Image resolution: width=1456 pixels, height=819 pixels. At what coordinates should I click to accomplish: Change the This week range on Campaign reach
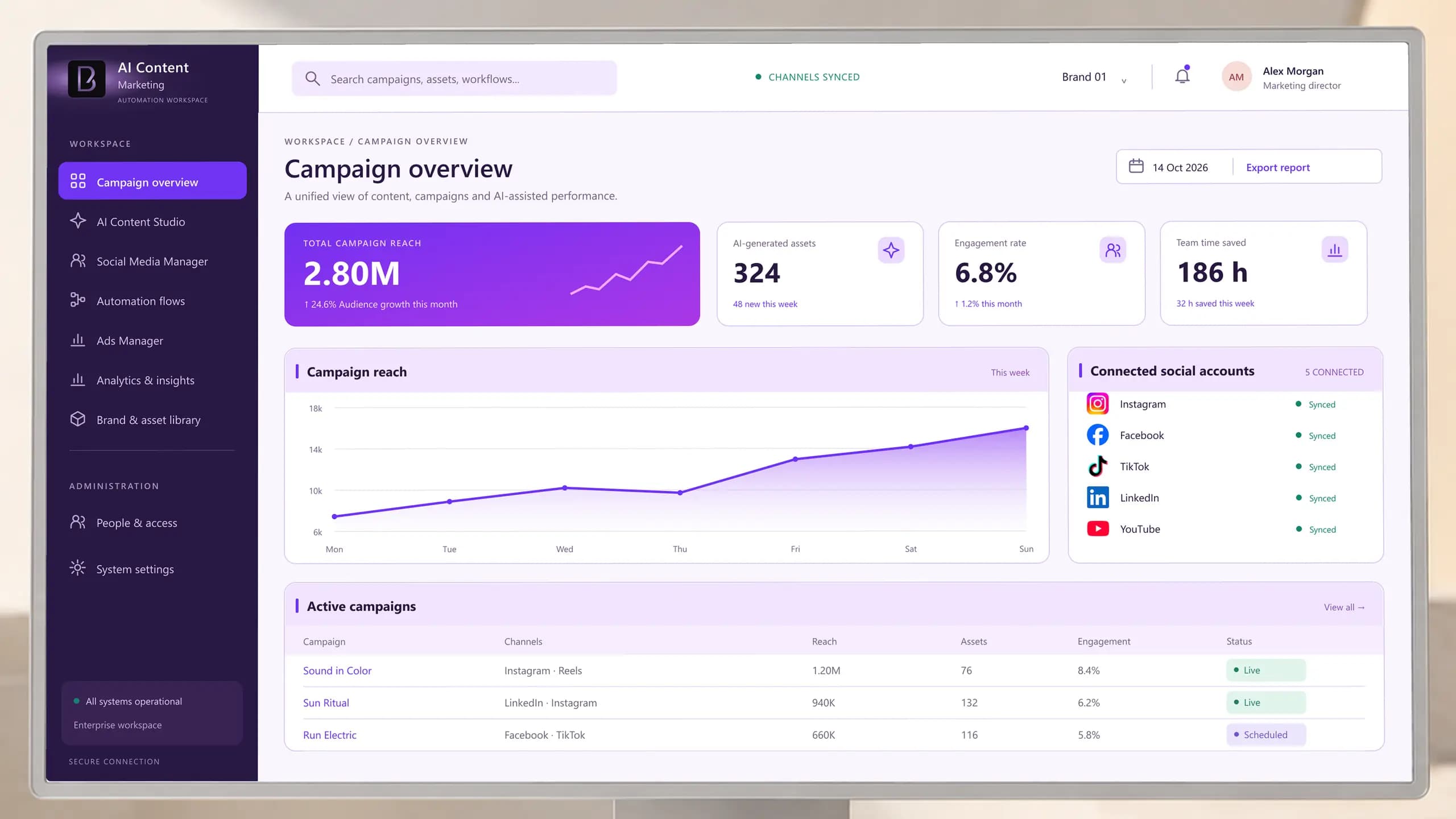point(1010,373)
